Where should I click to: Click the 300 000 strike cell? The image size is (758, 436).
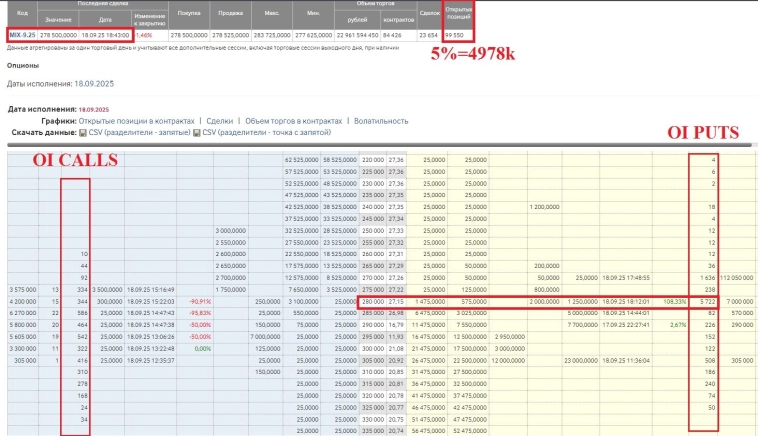click(373, 349)
